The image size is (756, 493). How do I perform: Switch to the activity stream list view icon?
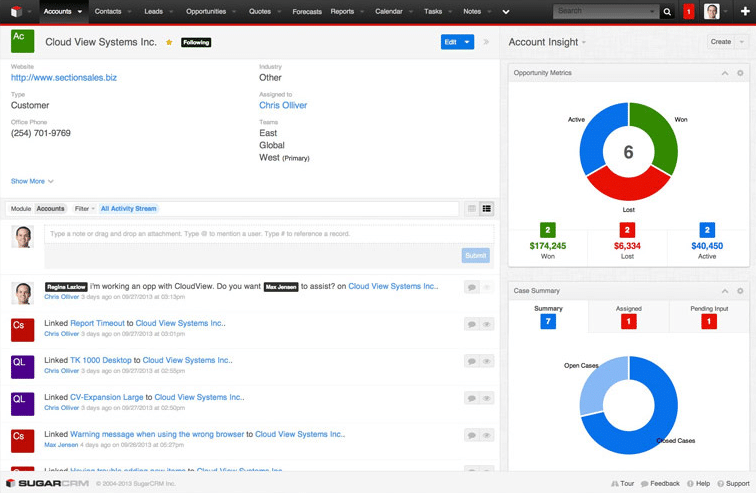pyautogui.click(x=487, y=209)
